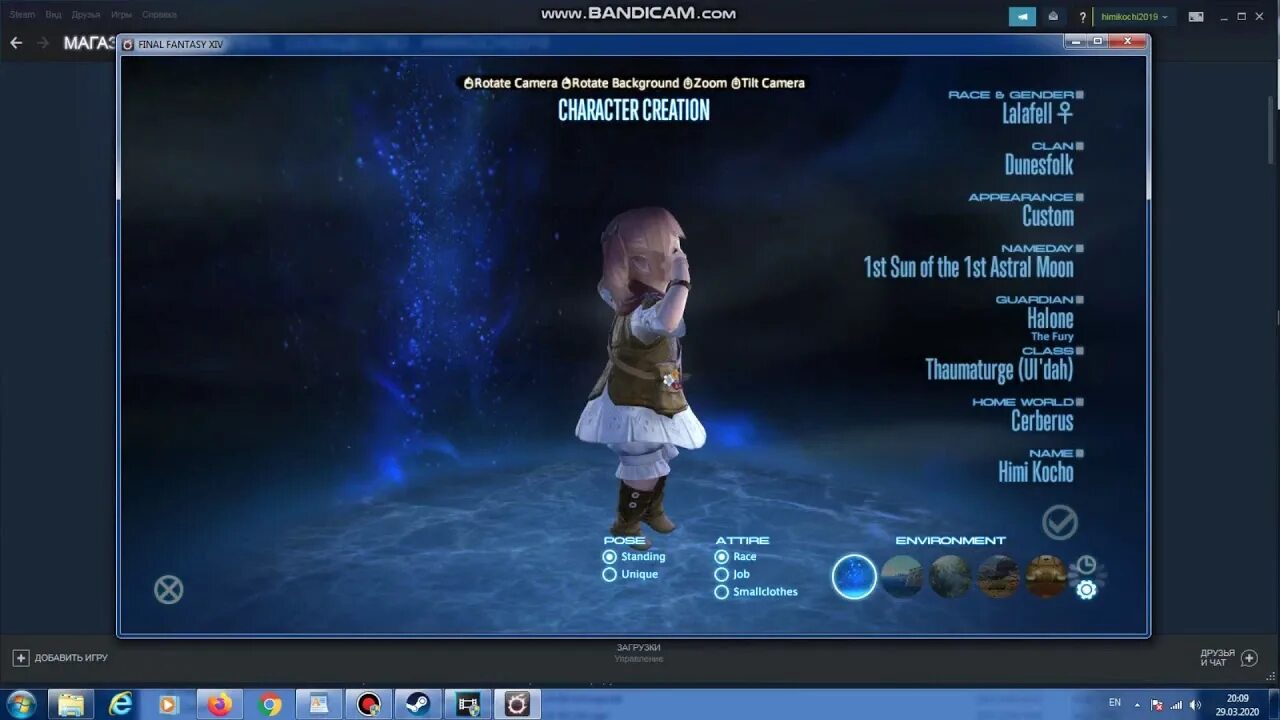The height and width of the screenshot is (720, 1280).
Task: Select the Unique pose option
Action: click(x=630, y=574)
